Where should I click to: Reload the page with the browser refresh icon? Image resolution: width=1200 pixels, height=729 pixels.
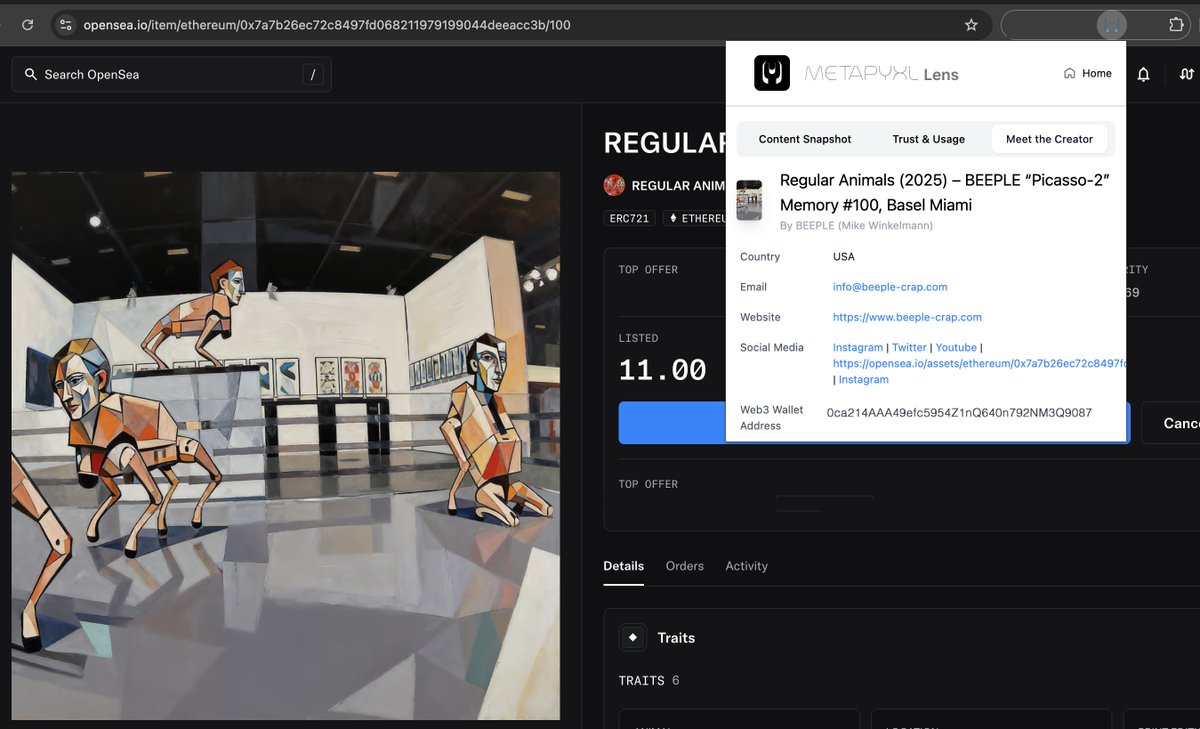click(x=27, y=25)
